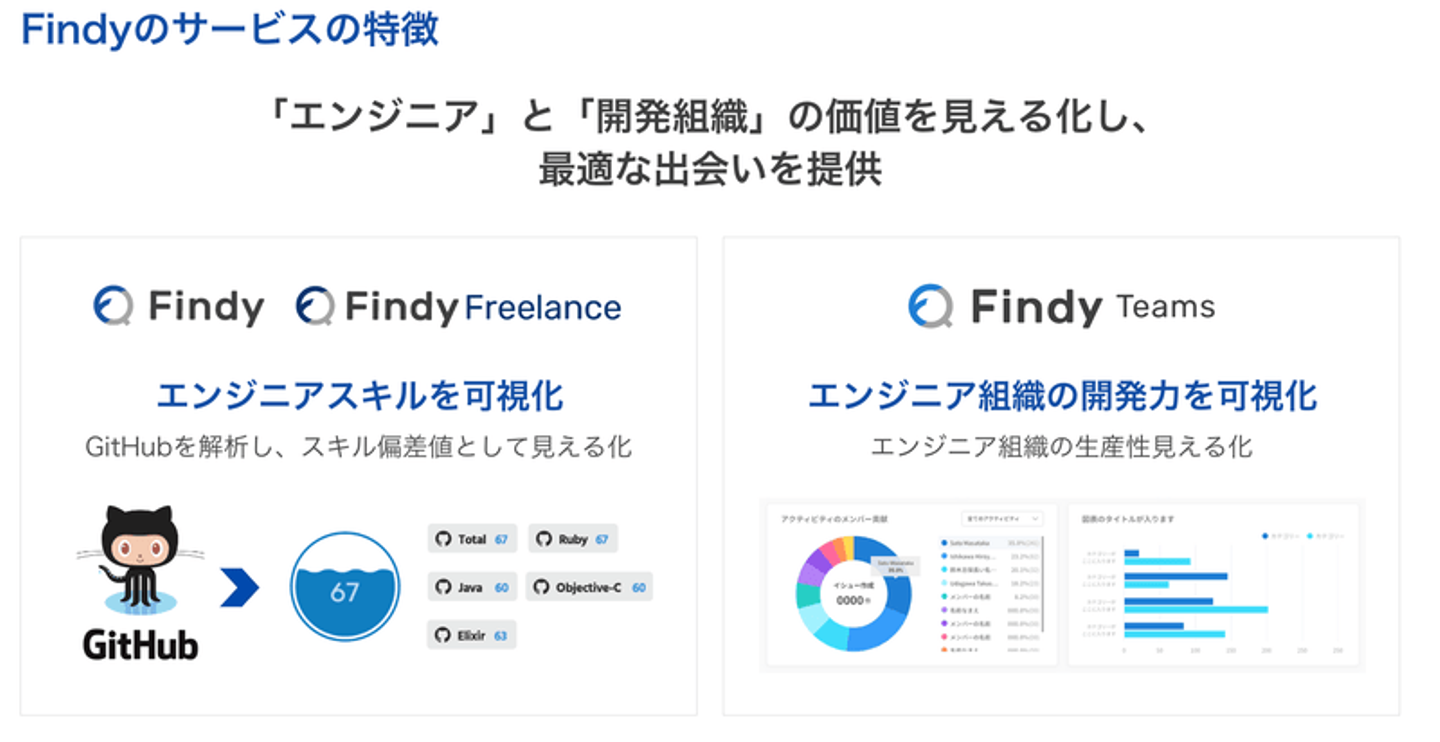The width and height of the screenshot is (1440, 742).
Task: Click the "エンジニアスキルを可視化" heading
Action: click(x=359, y=396)
